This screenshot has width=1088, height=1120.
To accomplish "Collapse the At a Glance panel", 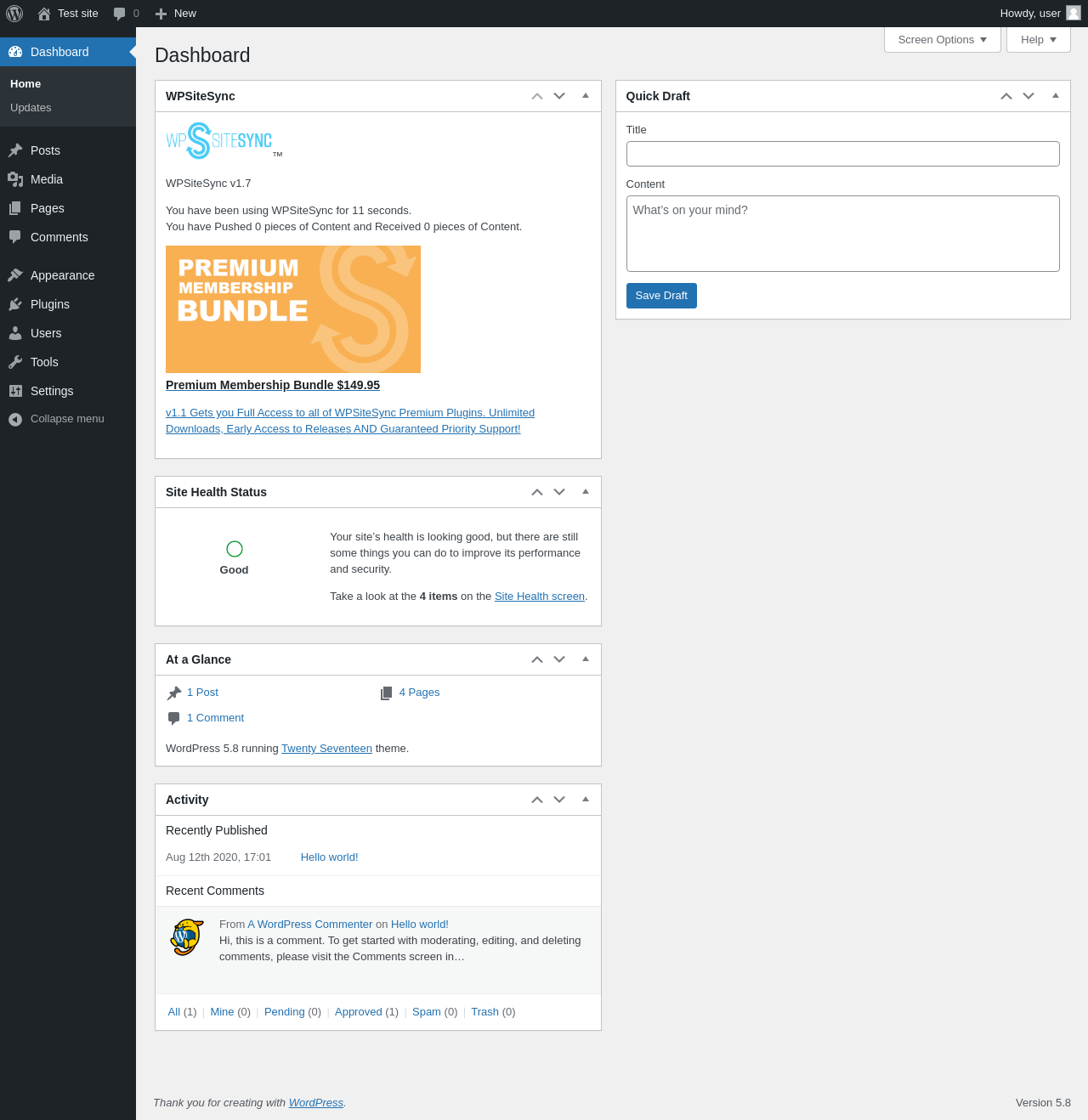I will click(586, 659).
